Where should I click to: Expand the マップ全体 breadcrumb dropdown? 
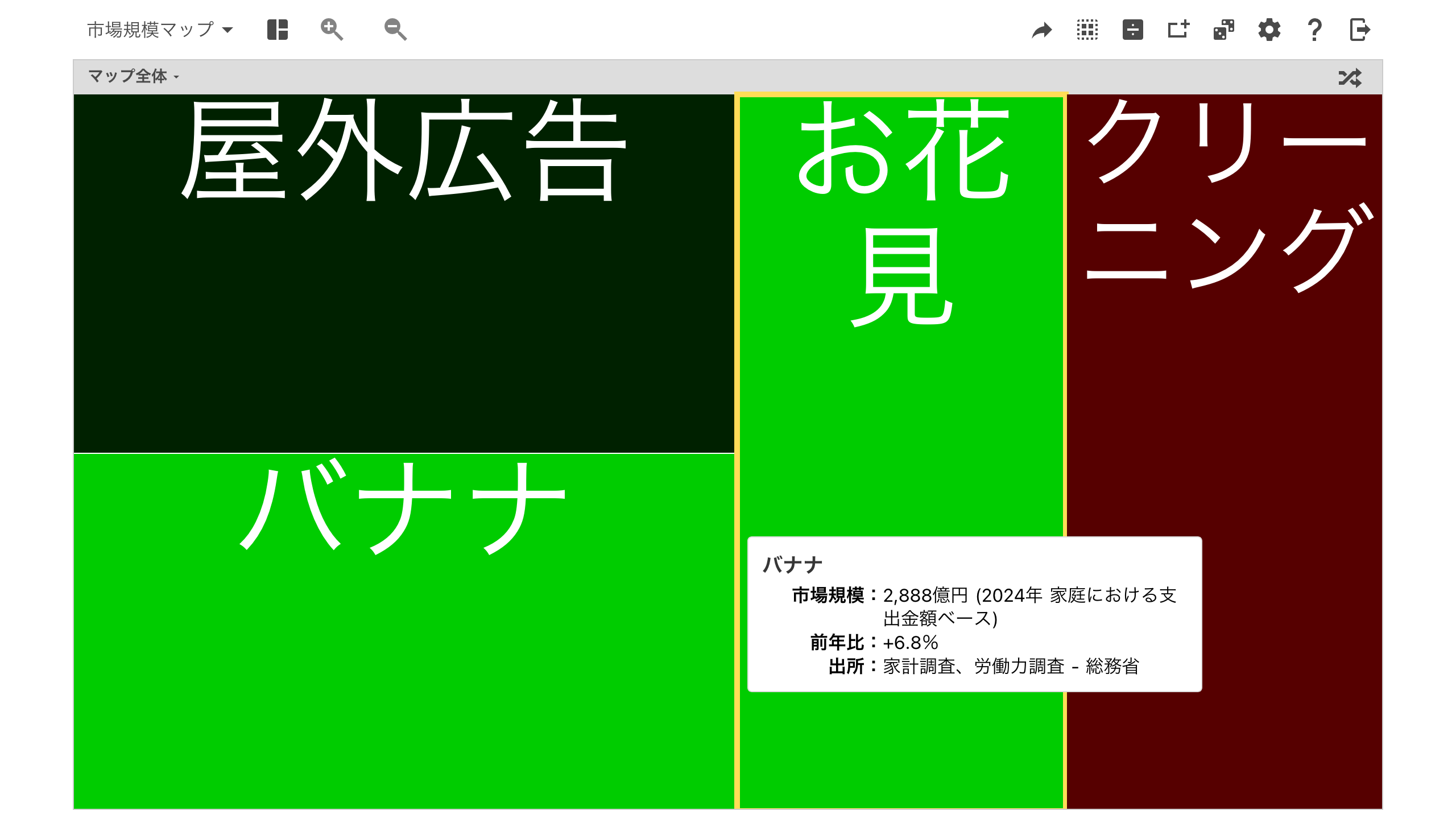(134, 76)
